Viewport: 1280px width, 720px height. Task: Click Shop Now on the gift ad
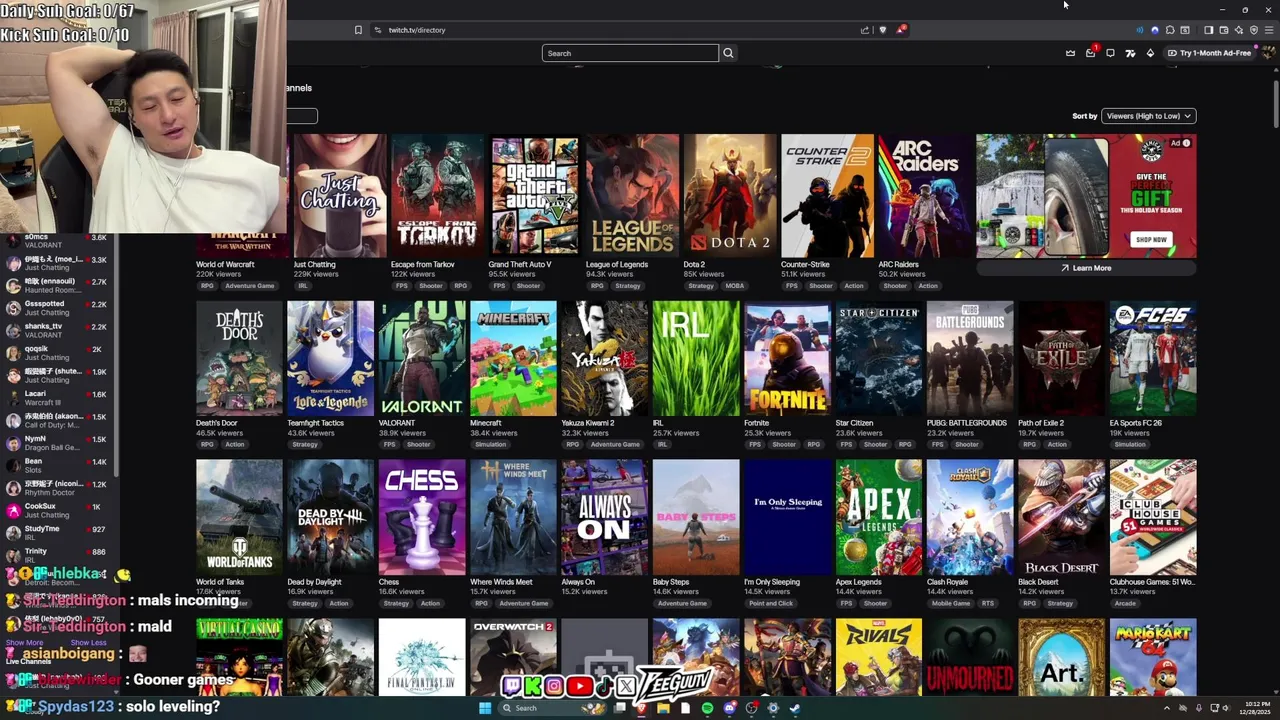click(x=1151, y=240)
